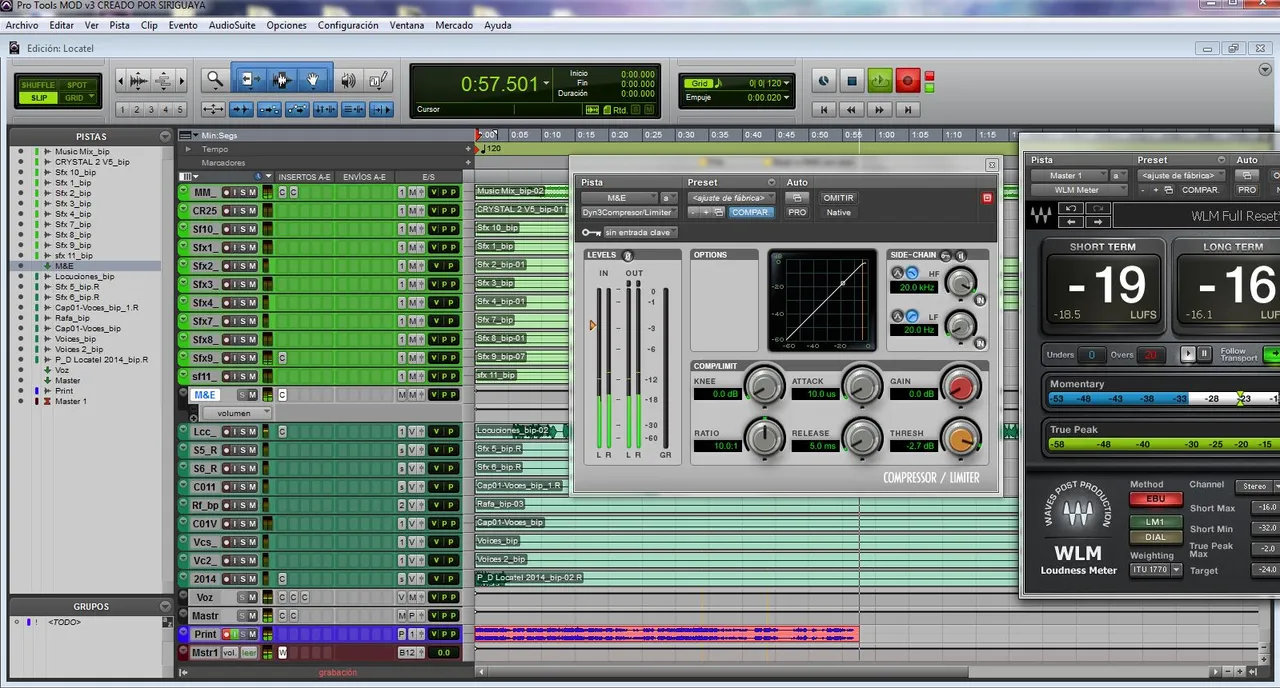This screenshot has height=688, width=1280.
Task: Click the Fast Forward transport button
Action: pos(879,109)
